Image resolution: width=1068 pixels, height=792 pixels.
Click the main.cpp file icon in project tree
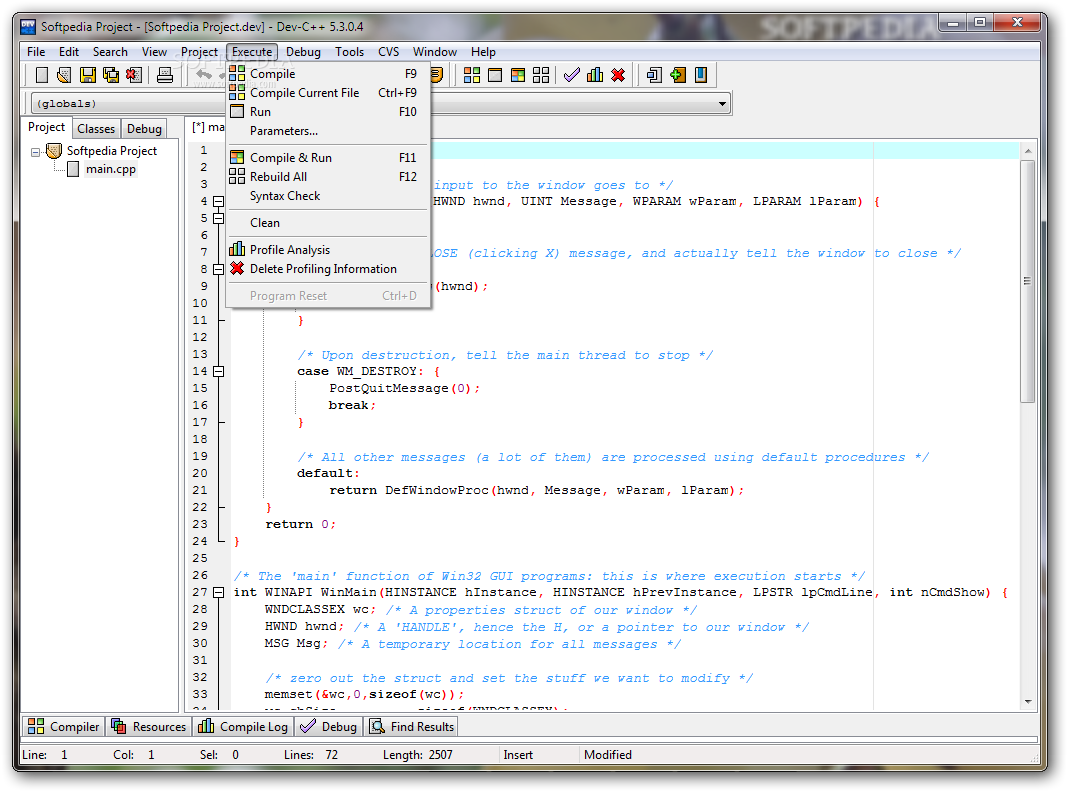73,169
